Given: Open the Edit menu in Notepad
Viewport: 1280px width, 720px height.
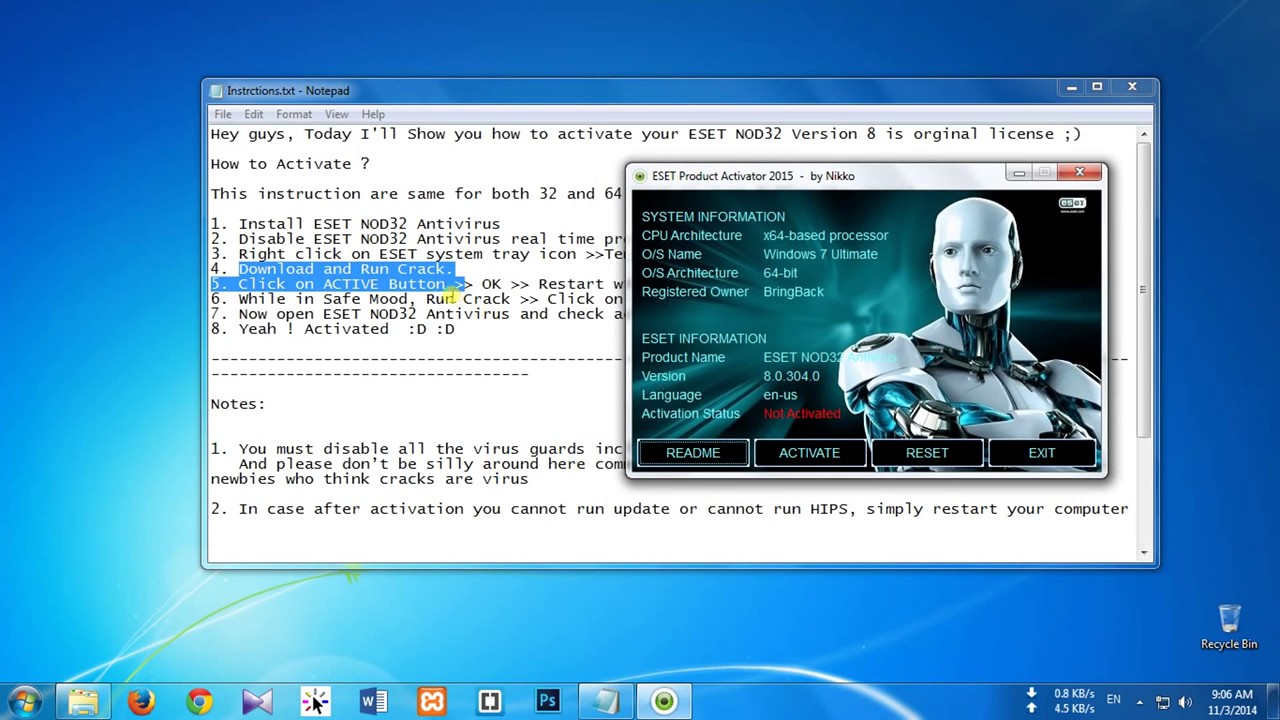Looking at the screenshot, I should [254, 114].
